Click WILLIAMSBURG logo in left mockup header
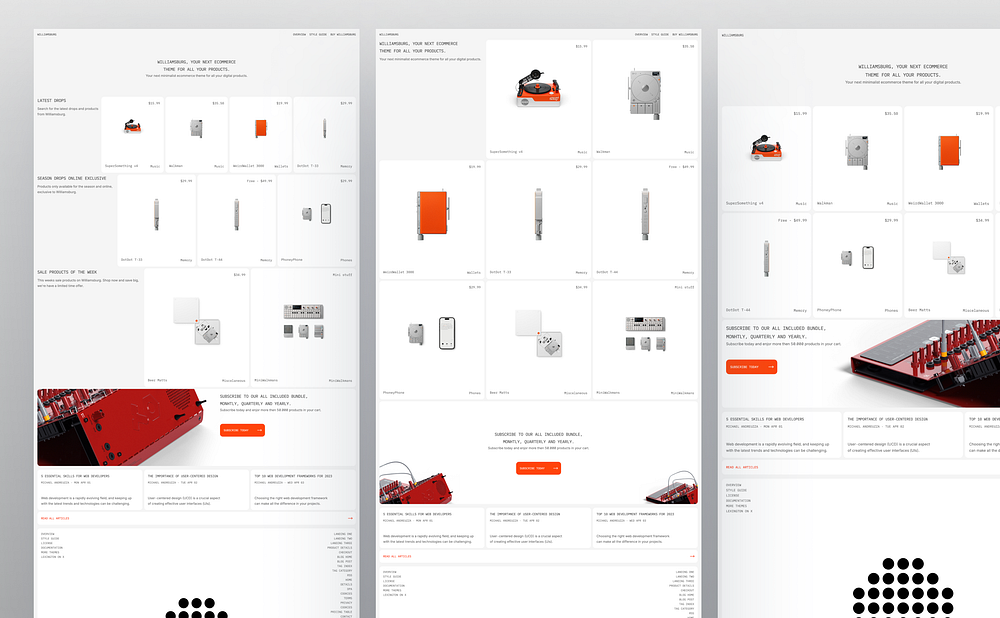The height and width of the screenshot is (618, 1000). tap(47, 34)
